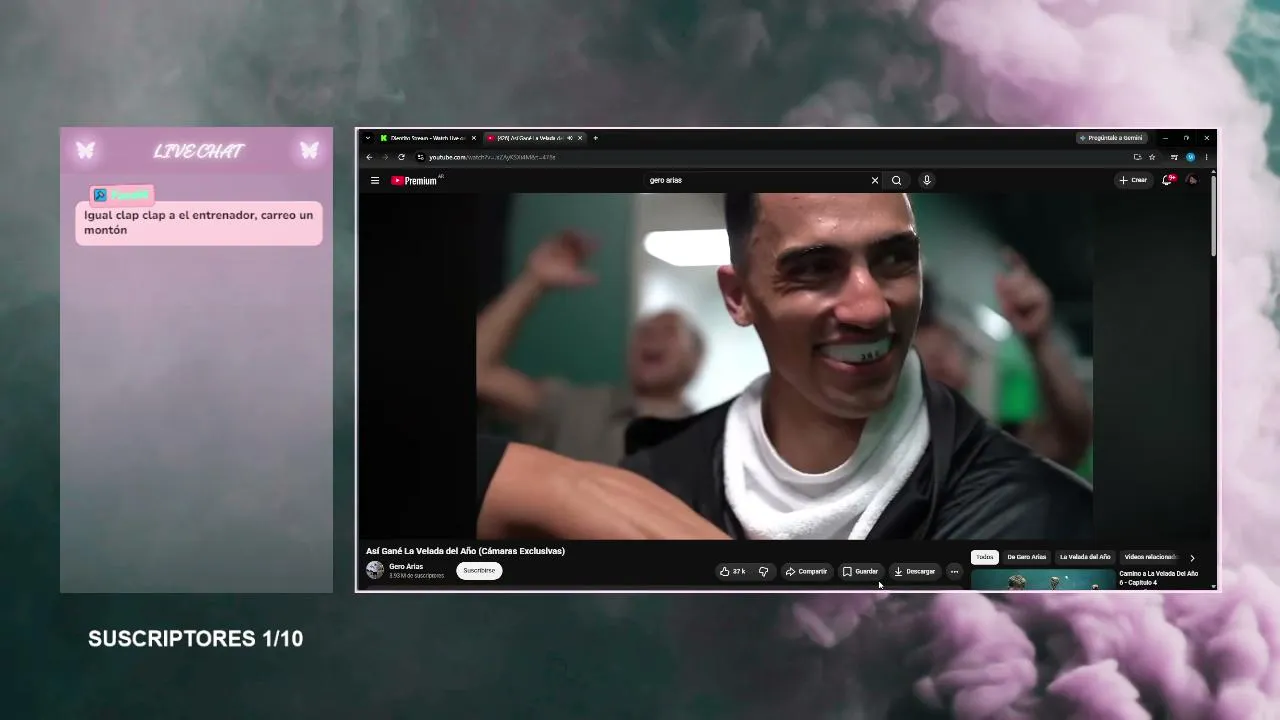The width and height of the screenshot is (1280, 720).
Task: Select the 'De Gero Arias' filter chip
Action: pyautogui.click(x=1026, y=557)
